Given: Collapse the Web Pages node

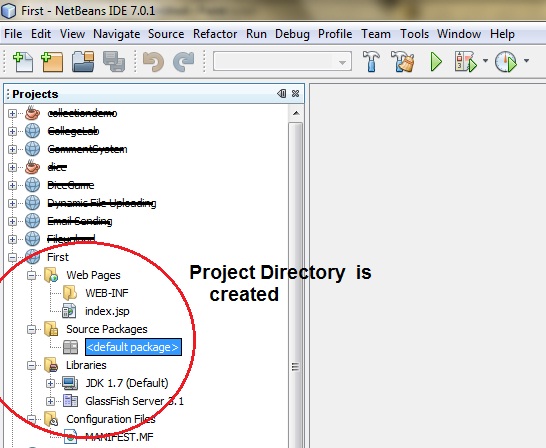Looking at the screenshot, I should [31, 275].
